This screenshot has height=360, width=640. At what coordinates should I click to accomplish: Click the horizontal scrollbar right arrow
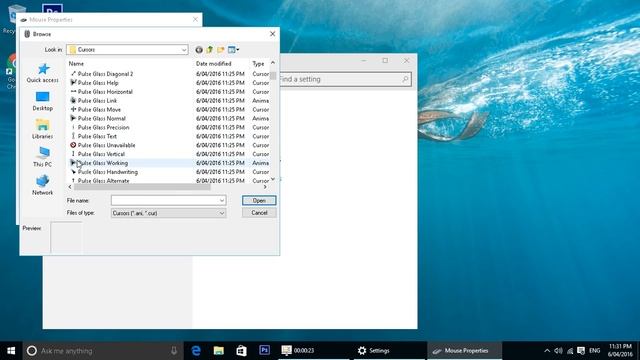tap(265, 187)
